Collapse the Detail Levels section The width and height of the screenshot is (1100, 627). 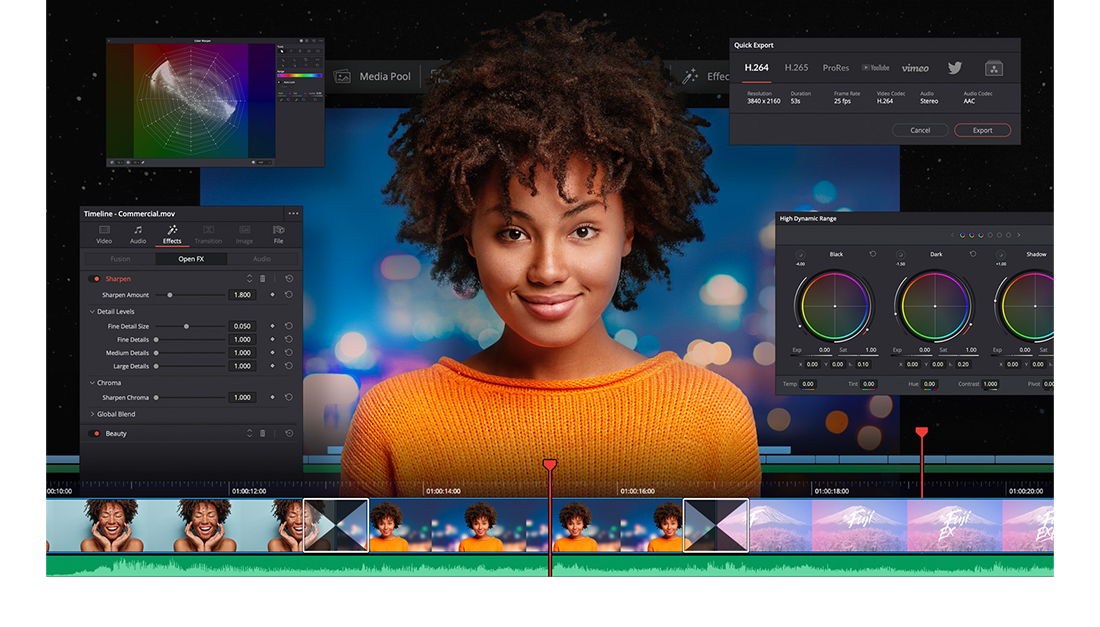click(92, 311)
